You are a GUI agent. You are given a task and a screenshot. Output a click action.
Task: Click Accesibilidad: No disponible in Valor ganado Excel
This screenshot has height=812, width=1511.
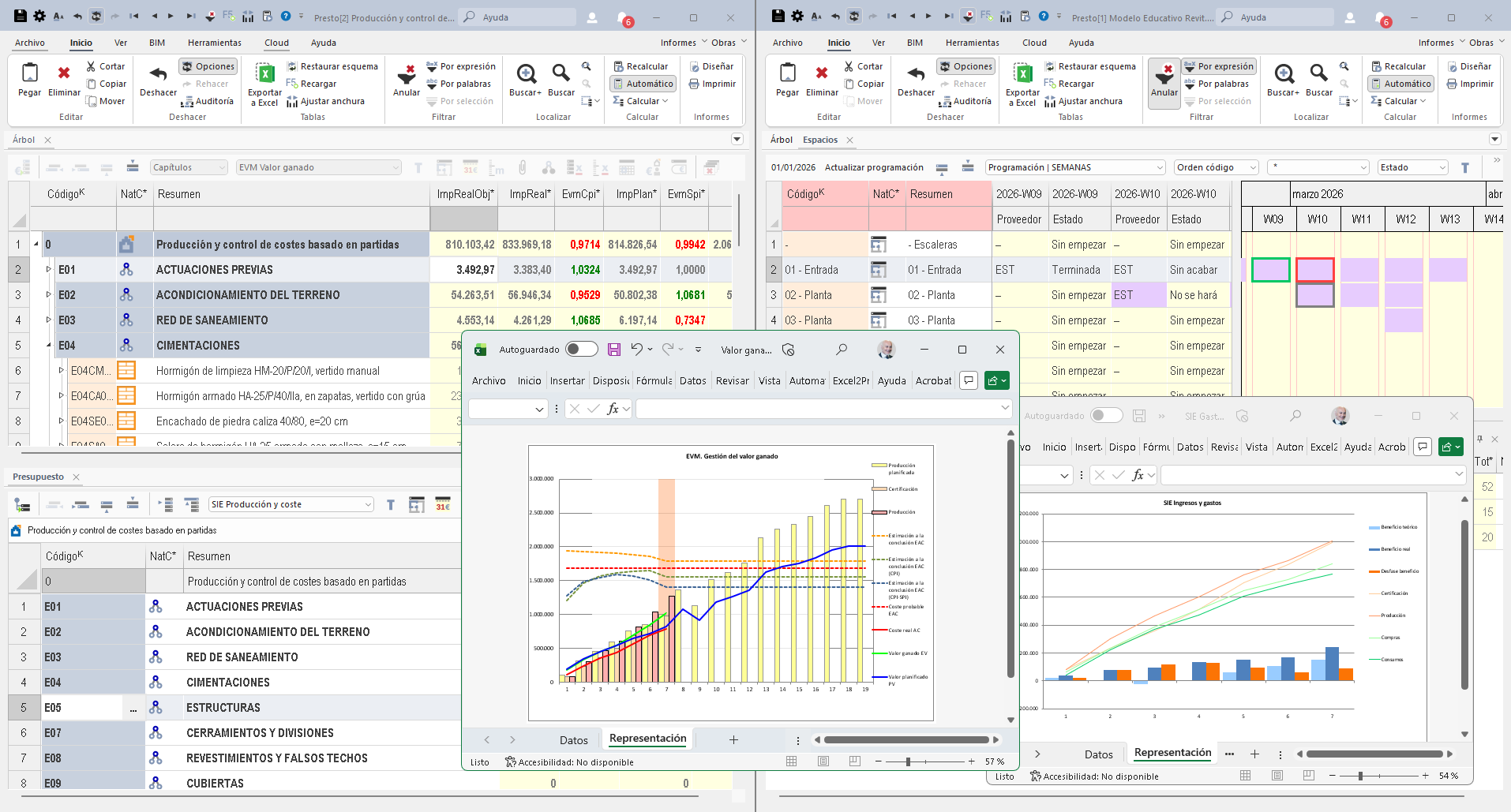tap(569, 762)
